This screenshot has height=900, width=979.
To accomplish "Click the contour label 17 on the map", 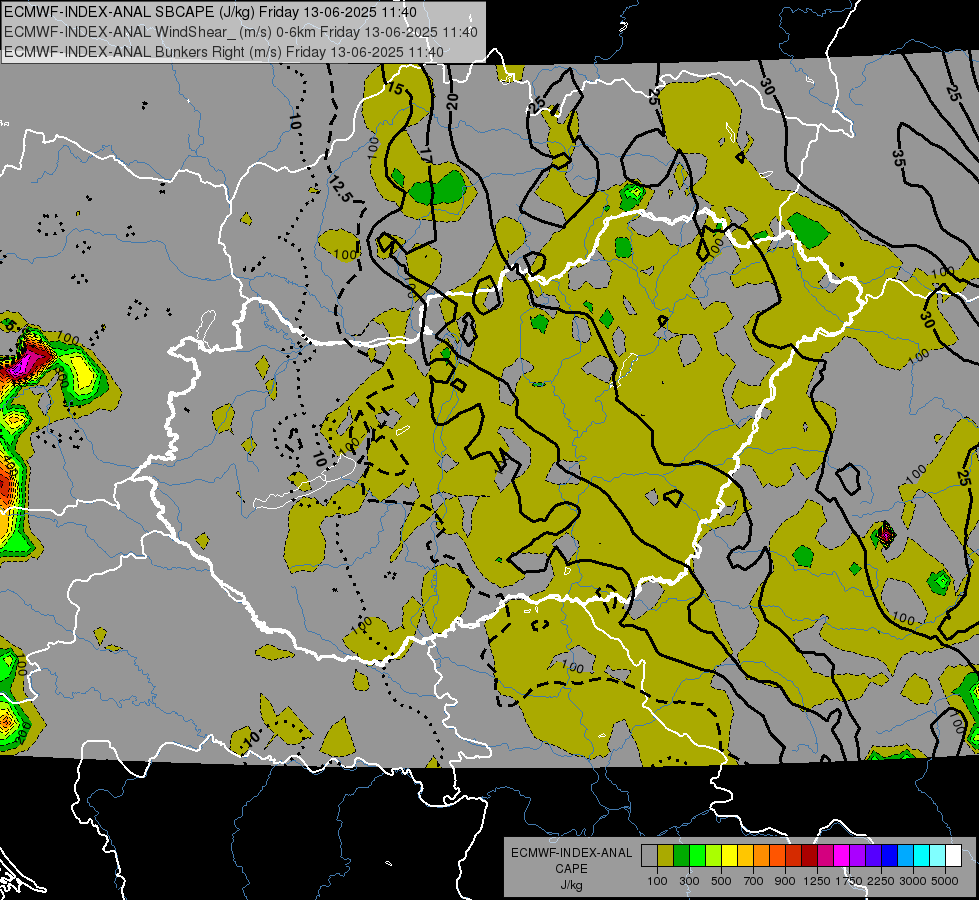I will click(x=426, y=155).
